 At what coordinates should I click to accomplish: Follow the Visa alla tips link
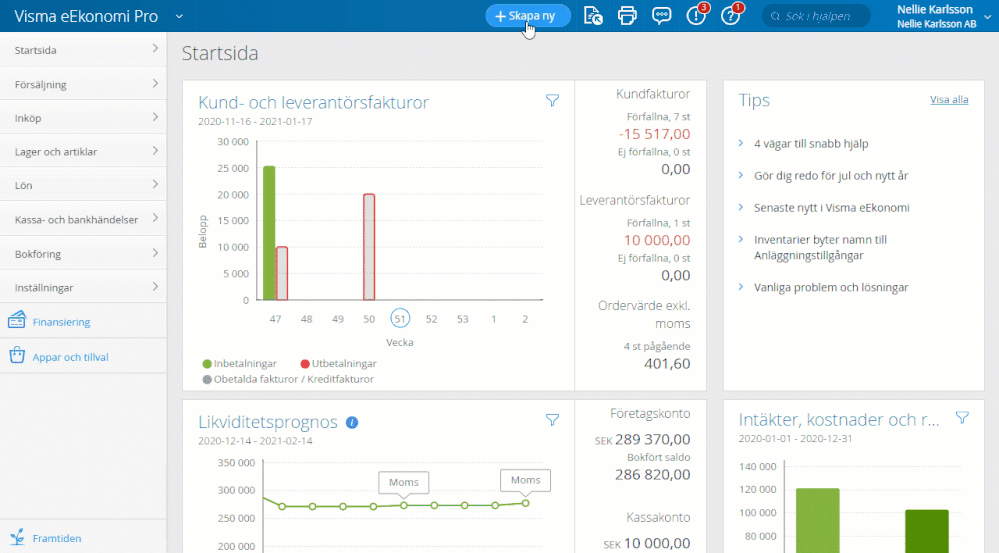point(948,100)
